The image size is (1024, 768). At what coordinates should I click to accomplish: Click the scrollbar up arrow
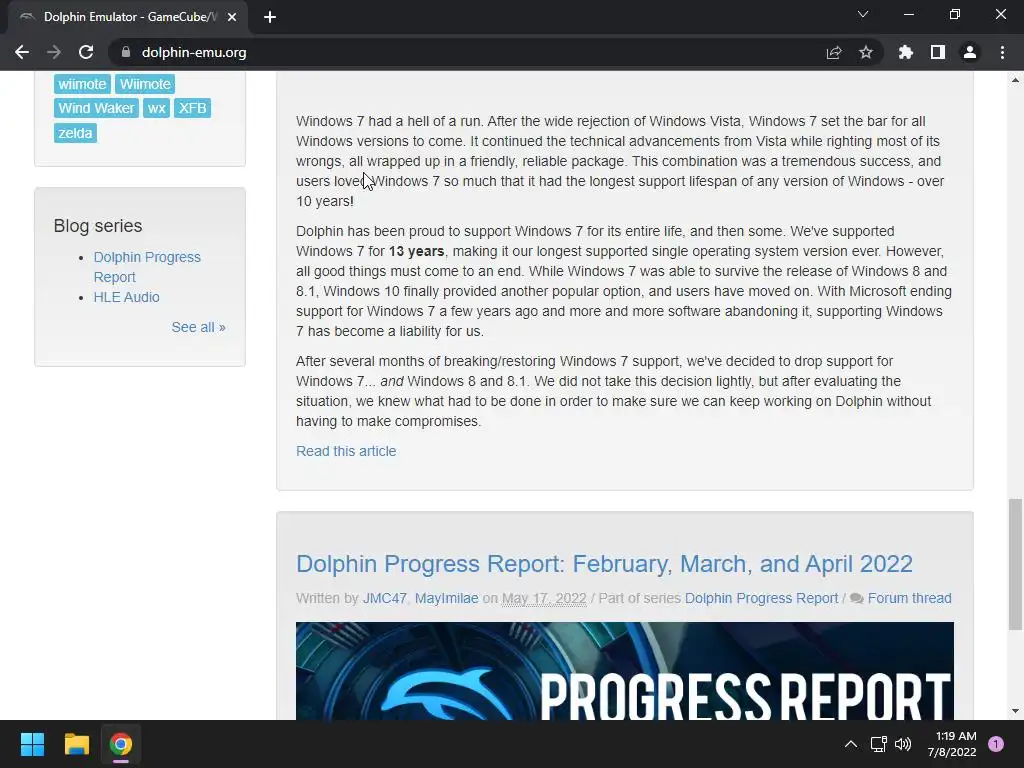coord(1015,80)
